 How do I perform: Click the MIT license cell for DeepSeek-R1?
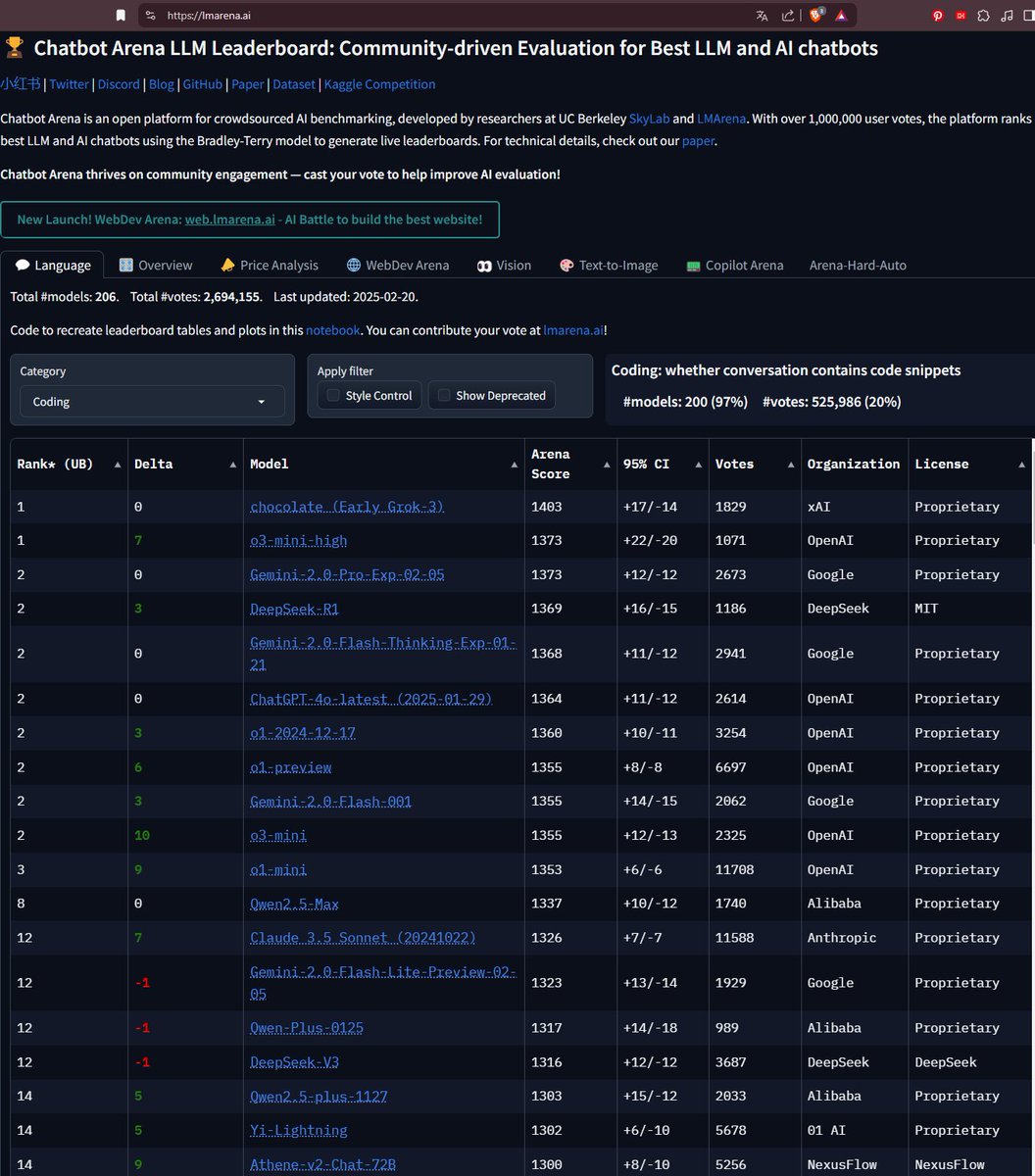click(x=926, y=610)
